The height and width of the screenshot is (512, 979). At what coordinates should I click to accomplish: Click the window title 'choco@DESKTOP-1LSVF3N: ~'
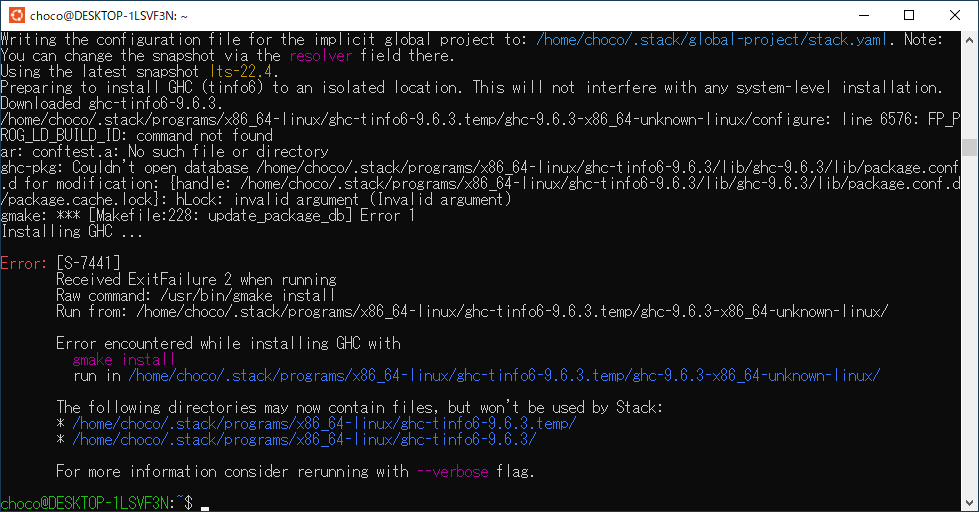[109, 16]
